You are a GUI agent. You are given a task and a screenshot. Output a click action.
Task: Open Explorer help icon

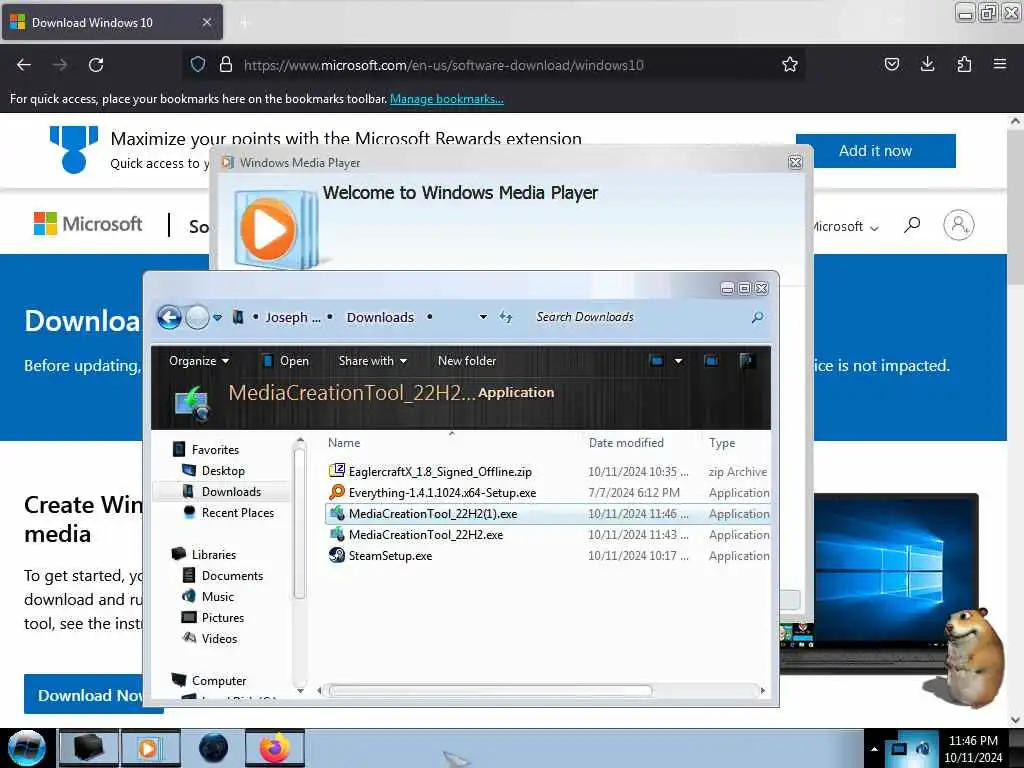(746, 360)
